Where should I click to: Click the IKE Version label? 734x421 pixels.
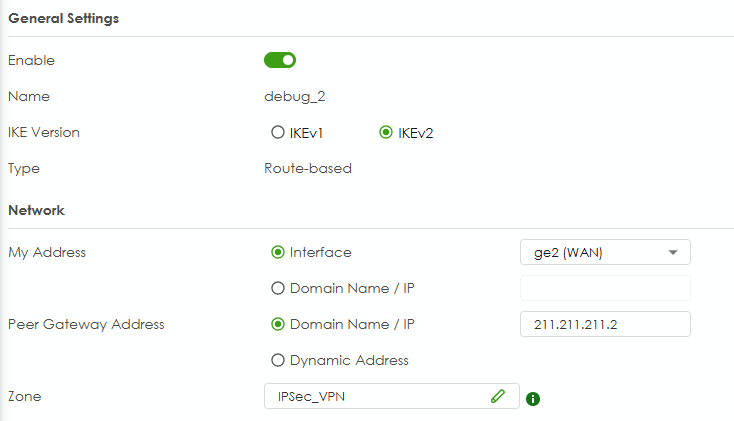point(44,132)
